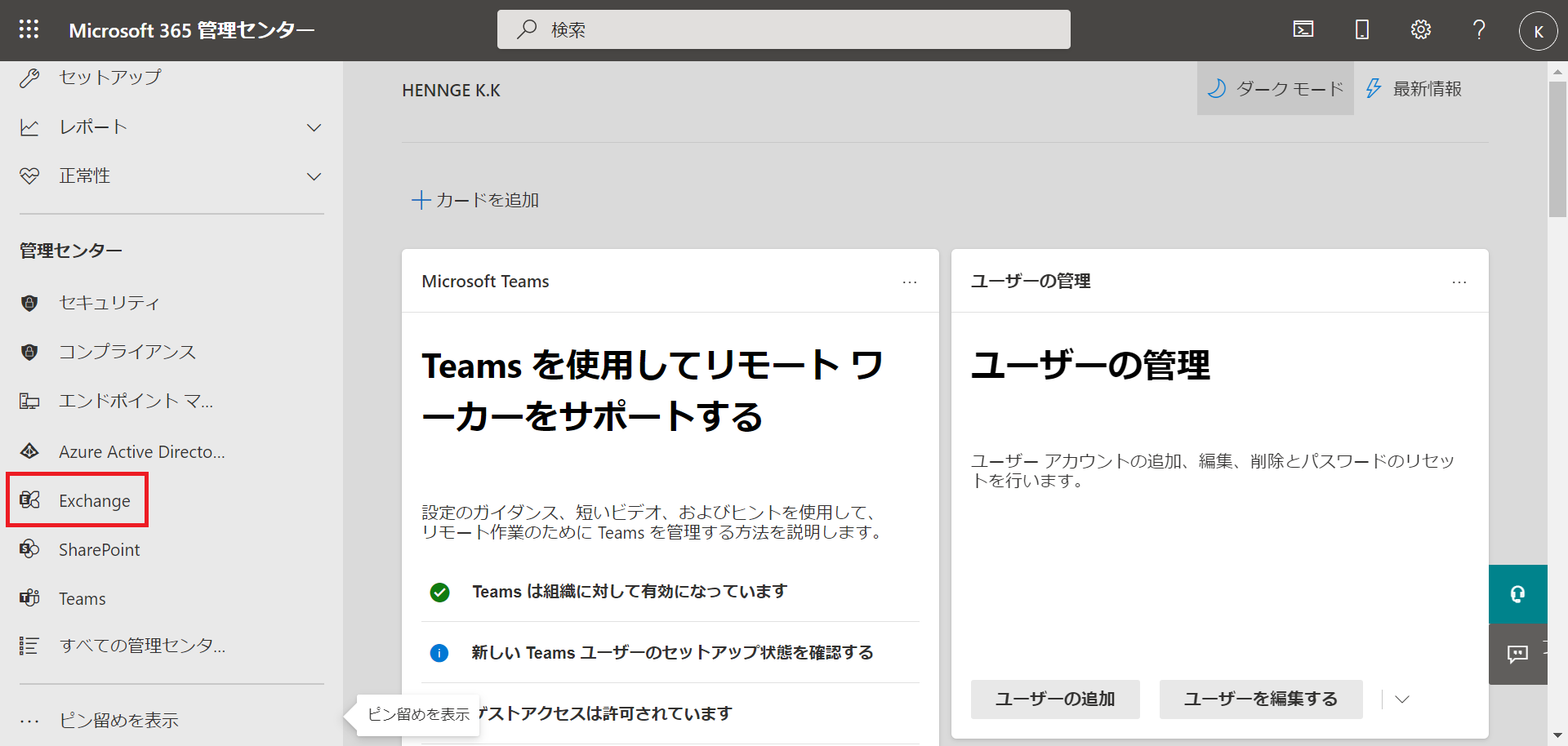
Task: Click the ellipsis icon beside ピン留めを表示
Action: 29,721
